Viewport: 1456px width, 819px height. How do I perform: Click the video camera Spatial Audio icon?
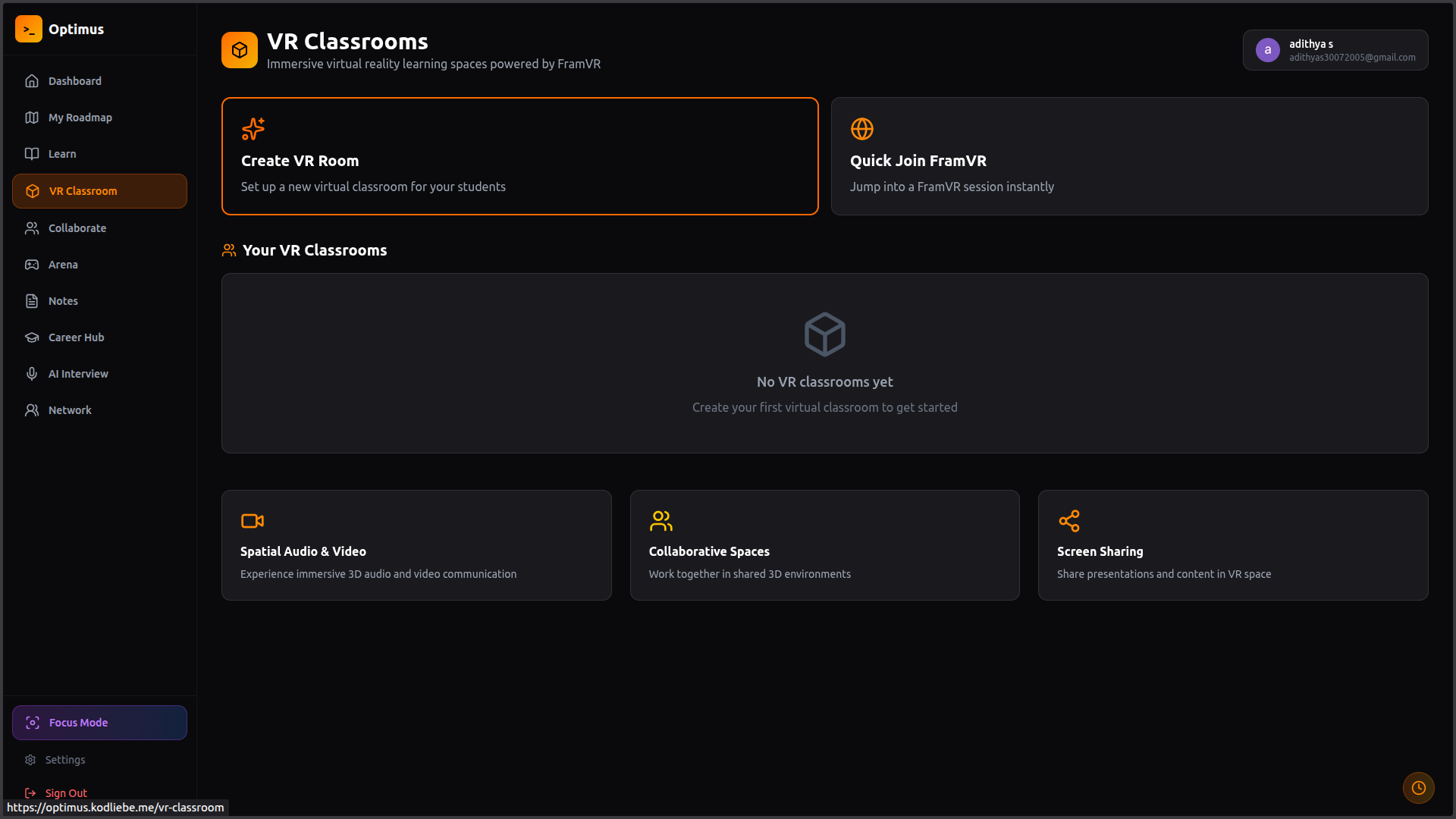coord(253,521)
